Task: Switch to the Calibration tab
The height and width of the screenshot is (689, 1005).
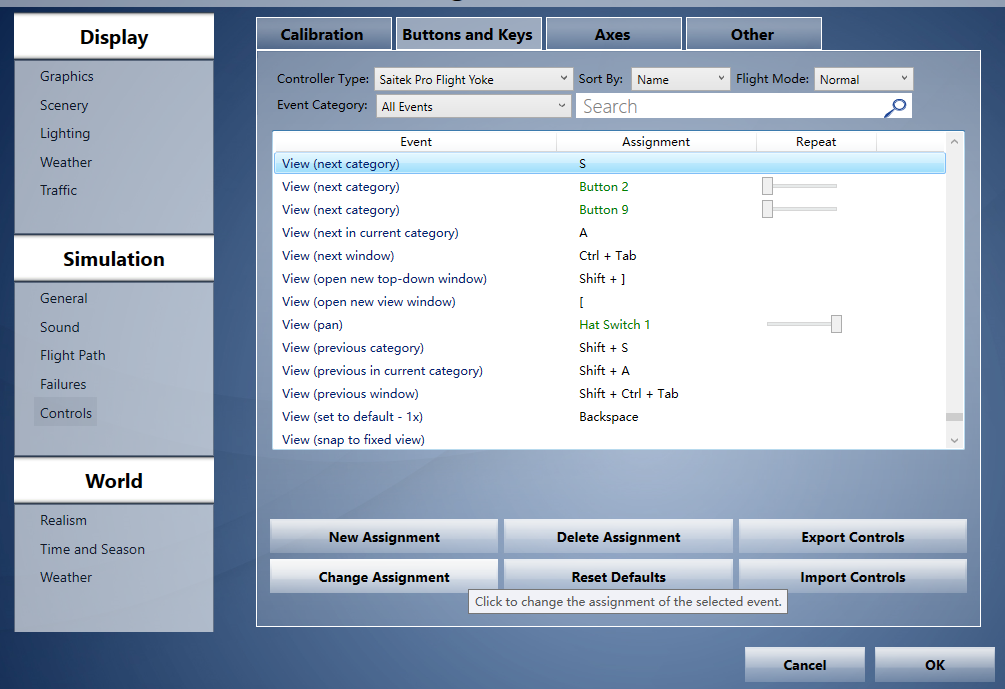Action: (322, 34)
